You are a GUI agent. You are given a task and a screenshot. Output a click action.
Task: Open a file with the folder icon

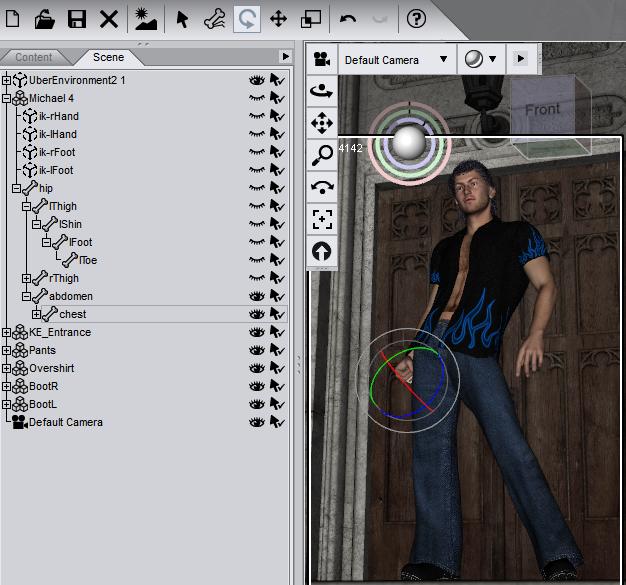(44, 19)
